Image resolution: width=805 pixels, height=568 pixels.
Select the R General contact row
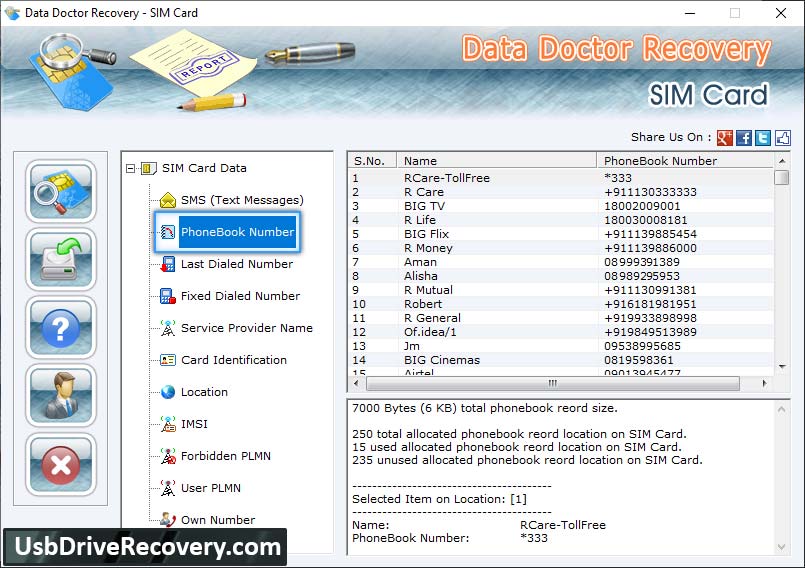pyautogui.click(x=561, y=318)
